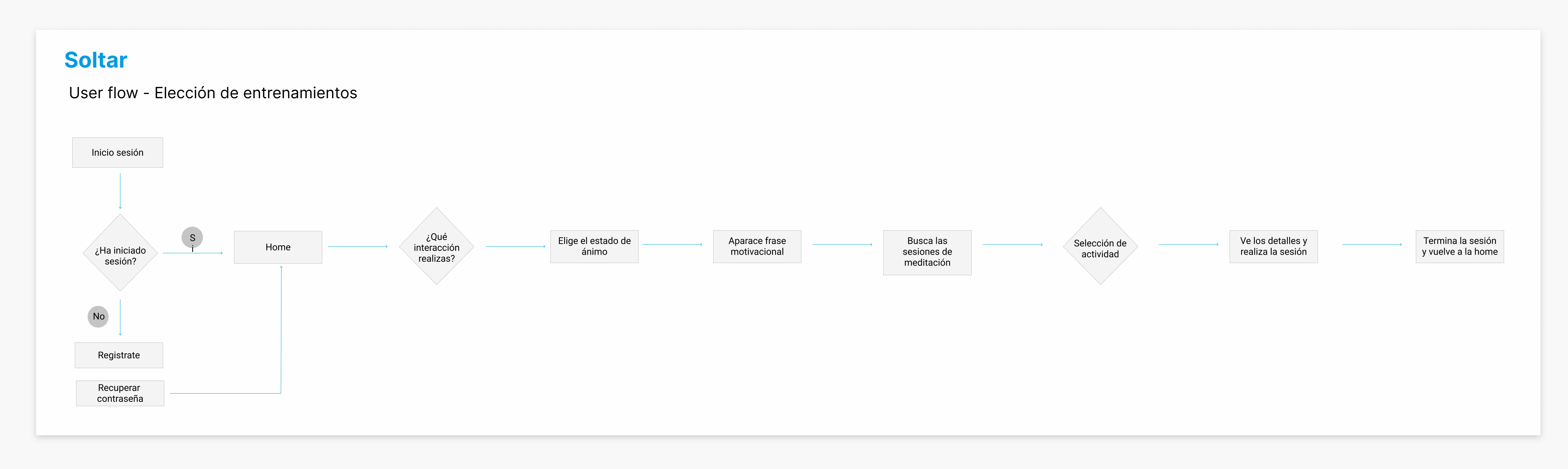Click the gray 'Sí' circle badge
Screen dimensions: 1568x469
[192, 237]
